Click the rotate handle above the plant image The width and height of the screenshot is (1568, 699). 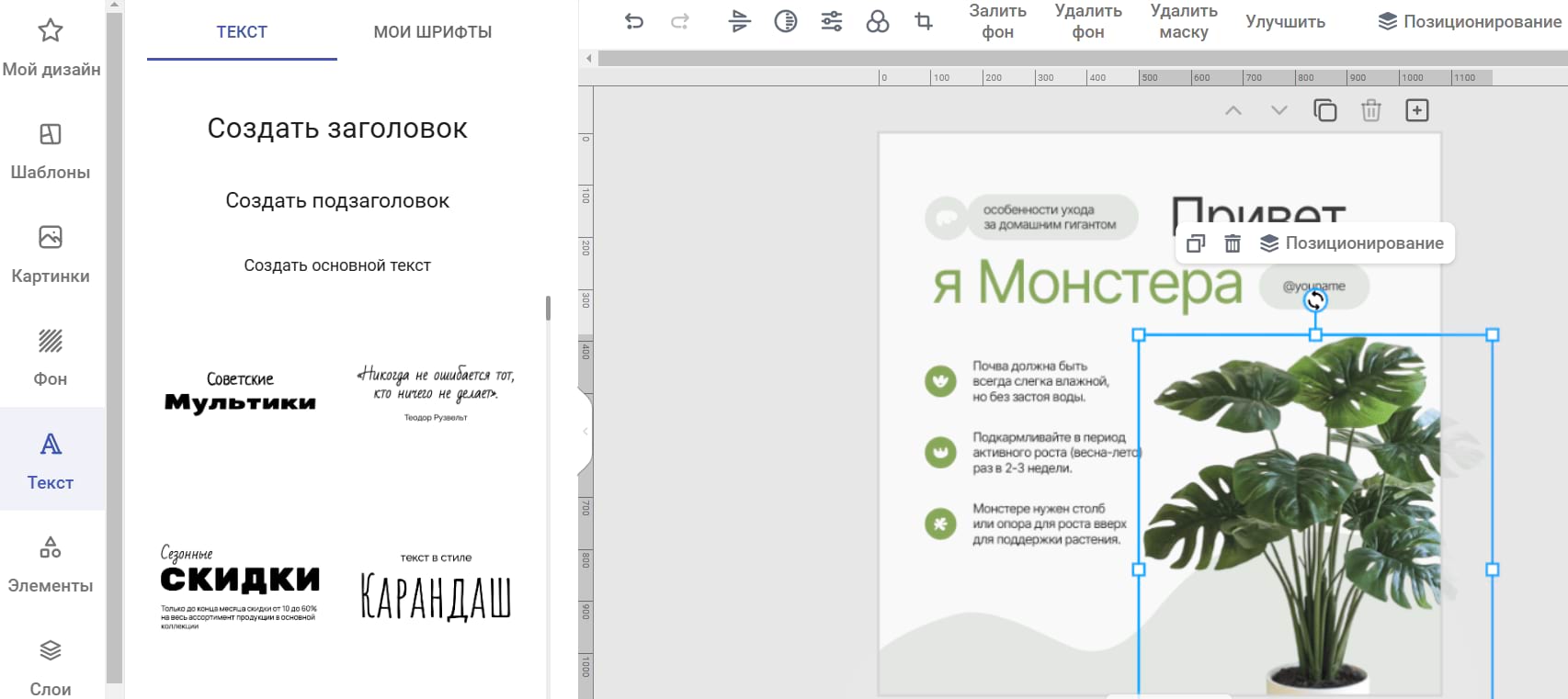click(1315, 300)
